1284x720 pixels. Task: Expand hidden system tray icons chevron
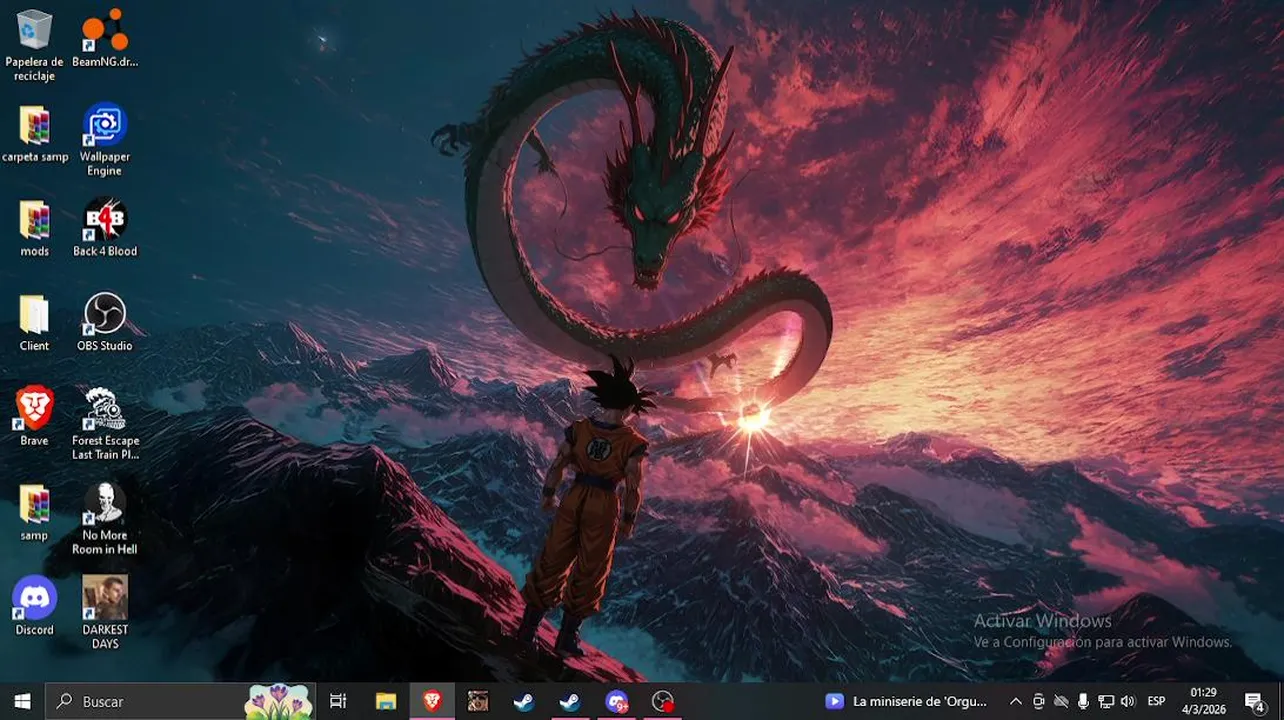coord(1016,701)
